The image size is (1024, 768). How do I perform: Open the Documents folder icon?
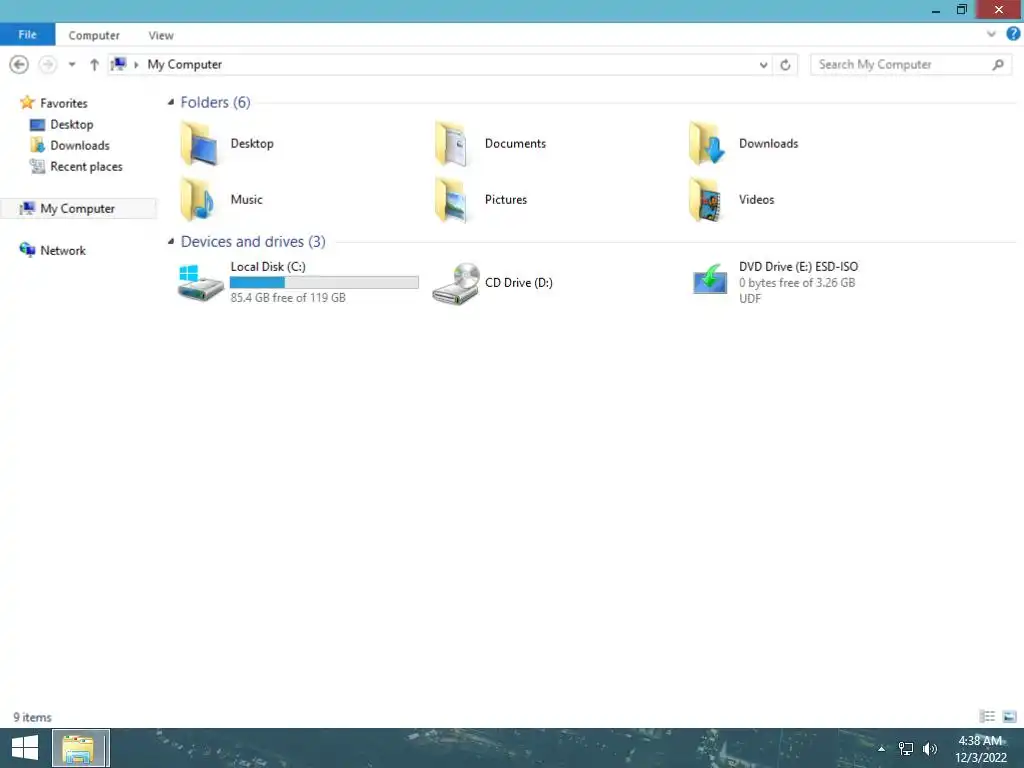pos(452,144)
